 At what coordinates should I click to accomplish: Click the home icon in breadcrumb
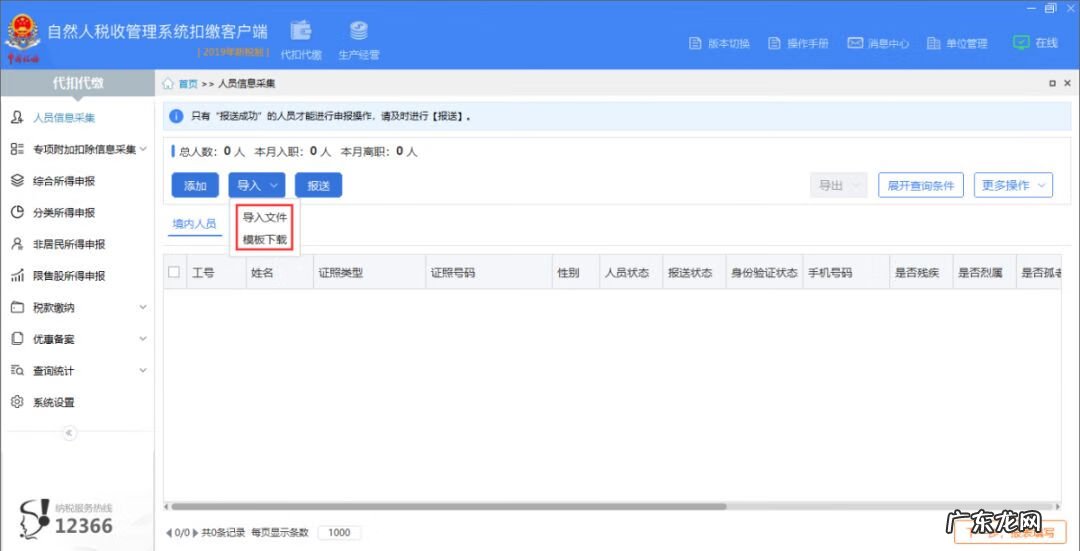pos(168,83)
